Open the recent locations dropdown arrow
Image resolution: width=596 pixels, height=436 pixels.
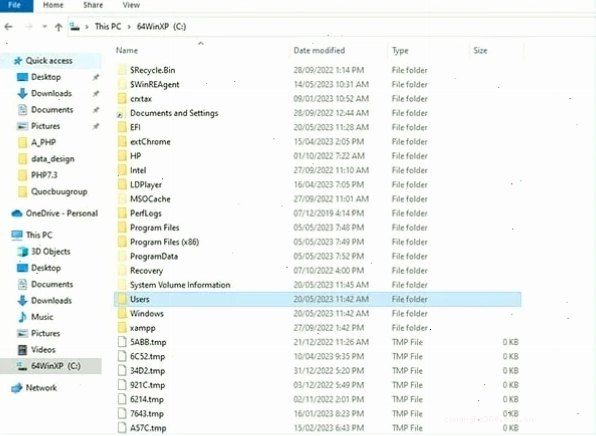pos(44,27)
